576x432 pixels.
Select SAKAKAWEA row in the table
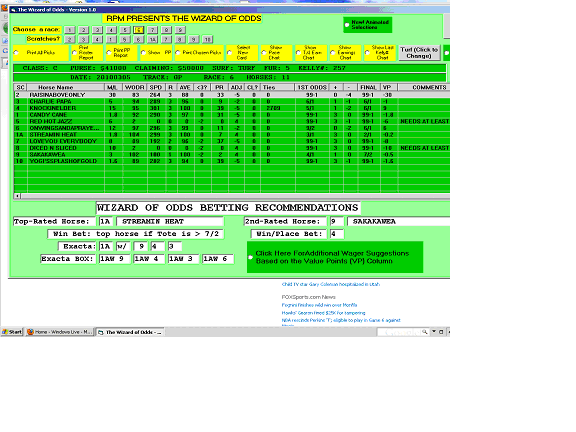(x=232, y=154)
